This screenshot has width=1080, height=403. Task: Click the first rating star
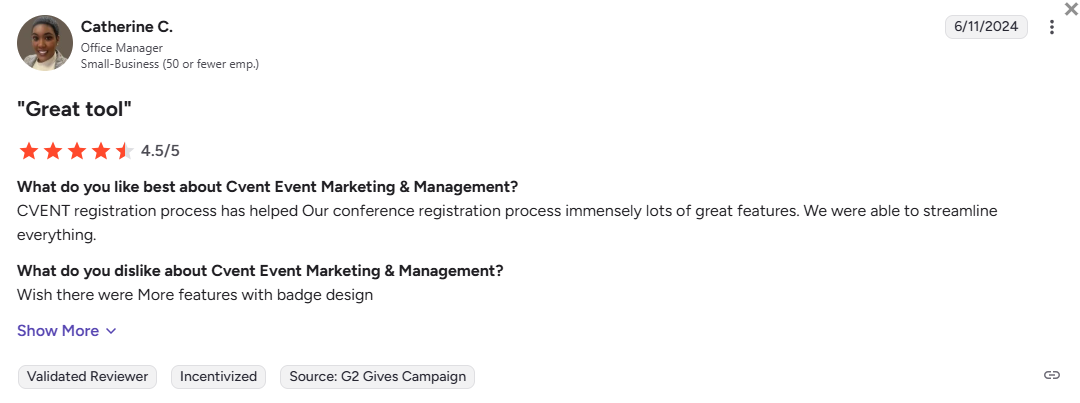(x=29, y=151)
